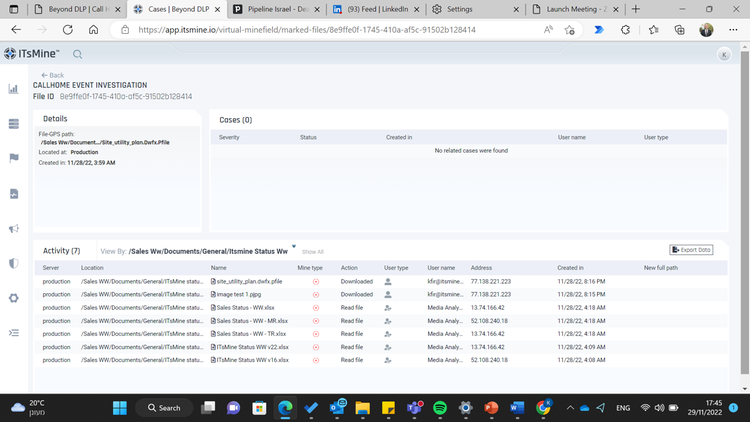Image resolution: width=750 pixels, height=422 pixels.
Task: Click the stacked servers icon in sidebar
Action: (x=14, y=124)
